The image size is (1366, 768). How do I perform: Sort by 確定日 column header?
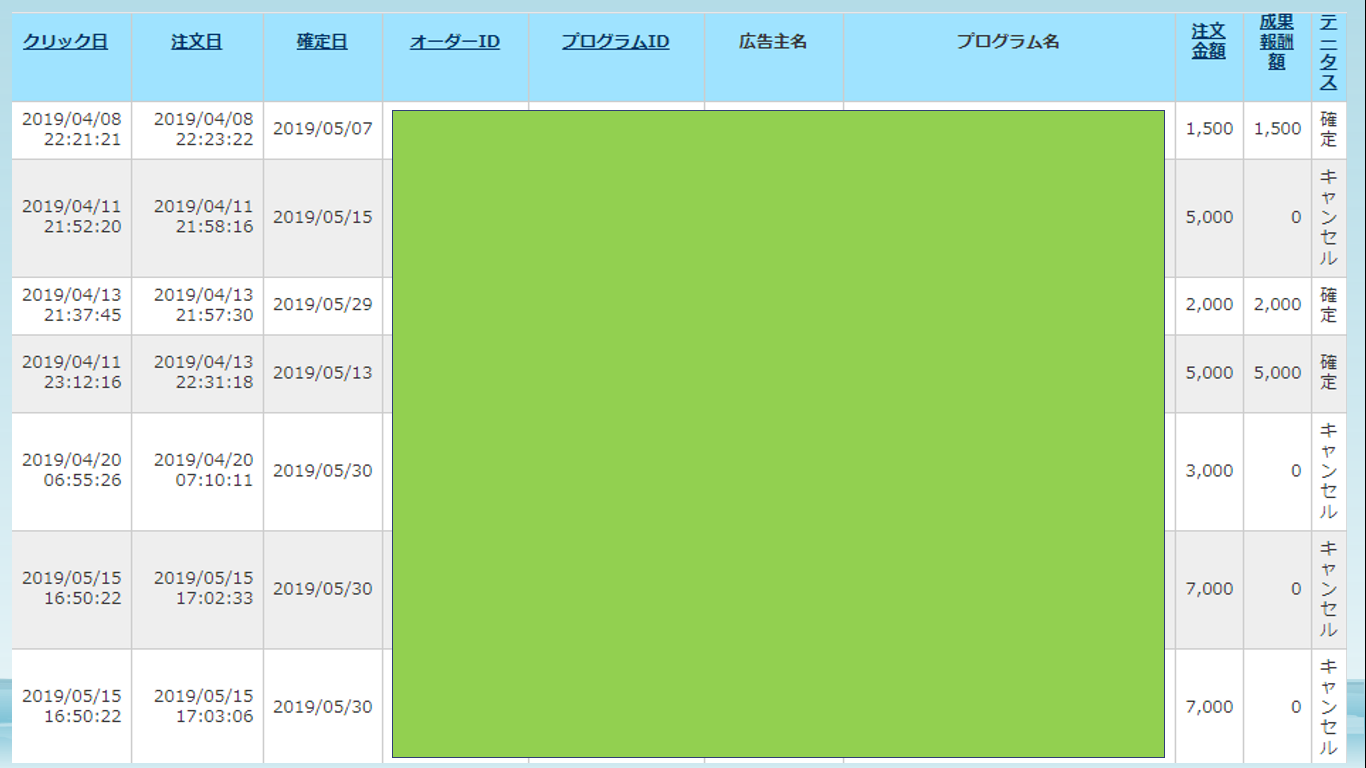[322, 42]
